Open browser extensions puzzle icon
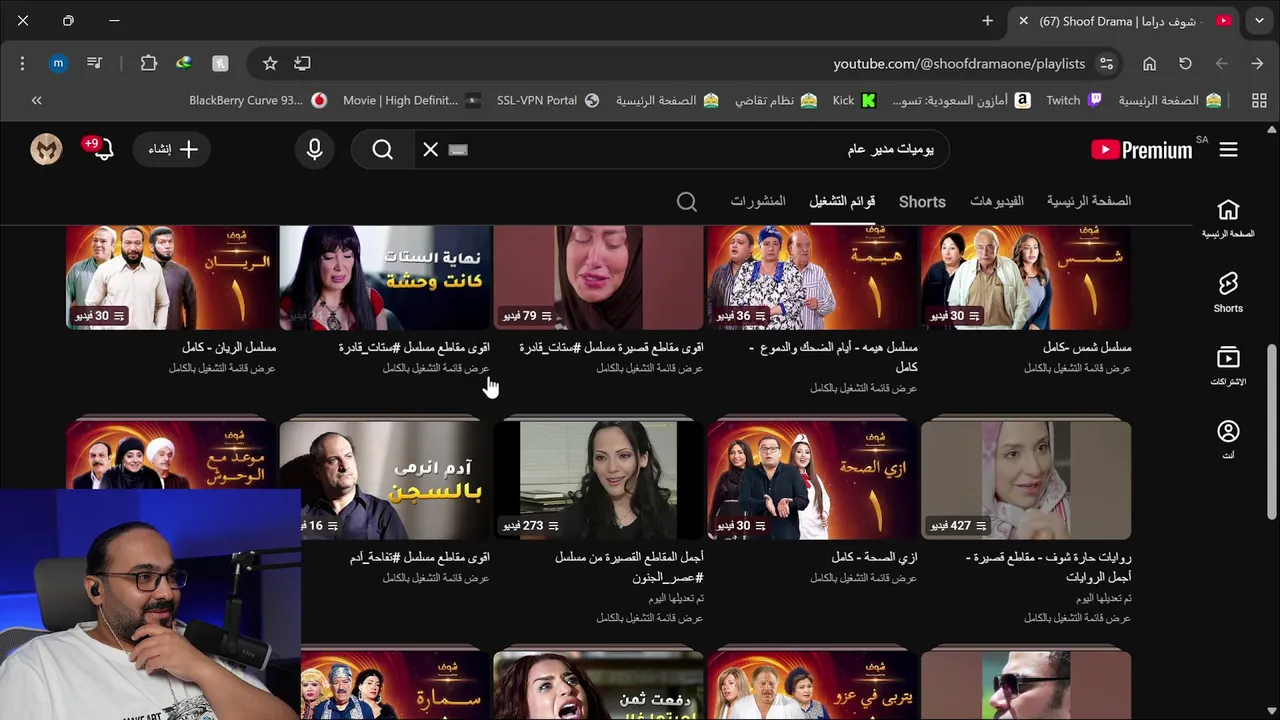Image resolution: width=1280 pixels, height=720 pixels. pos(149,63)
